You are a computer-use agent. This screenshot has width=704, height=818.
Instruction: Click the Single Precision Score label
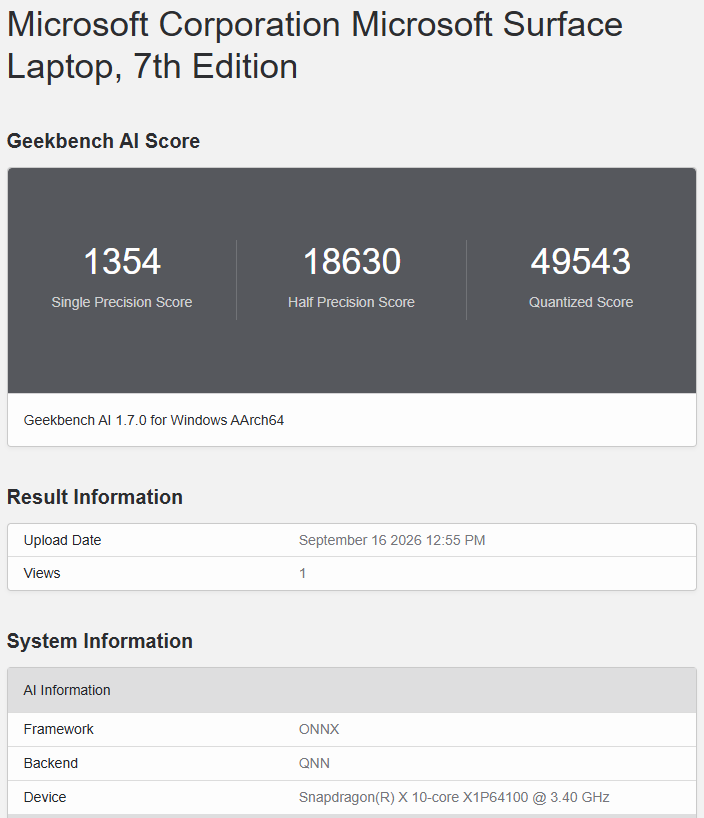pyautogui.click(x=122, y=302)
